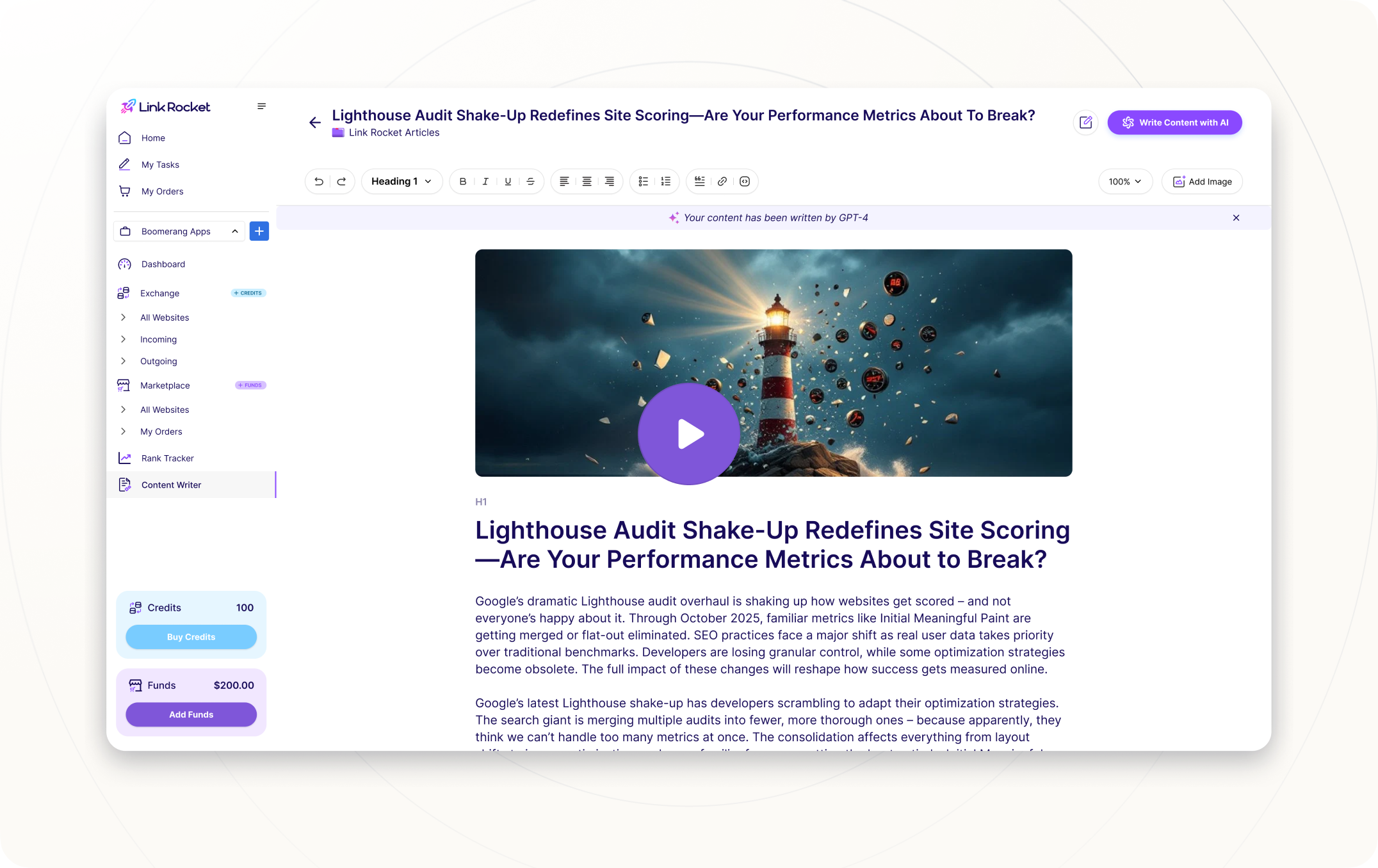Click the first article paragraph
The image size is (1378, 868).
pos(770,636)
